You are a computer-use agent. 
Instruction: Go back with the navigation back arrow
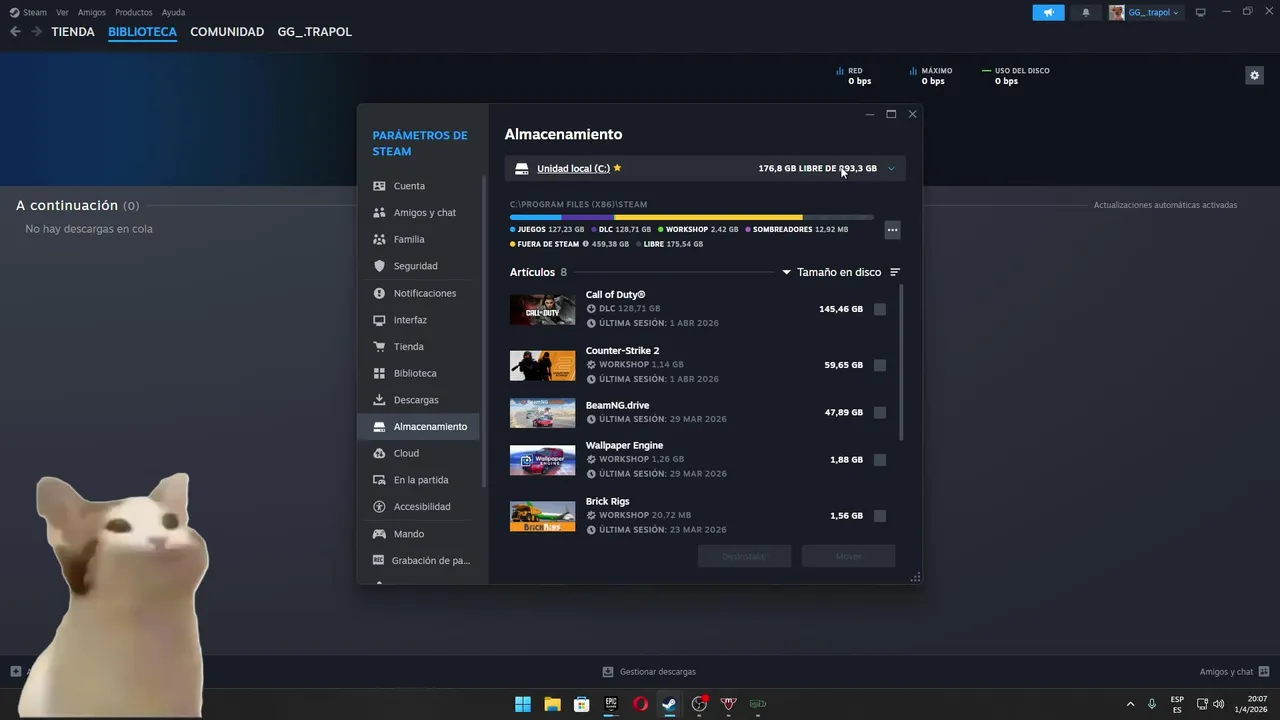click(x=15, y=32)
